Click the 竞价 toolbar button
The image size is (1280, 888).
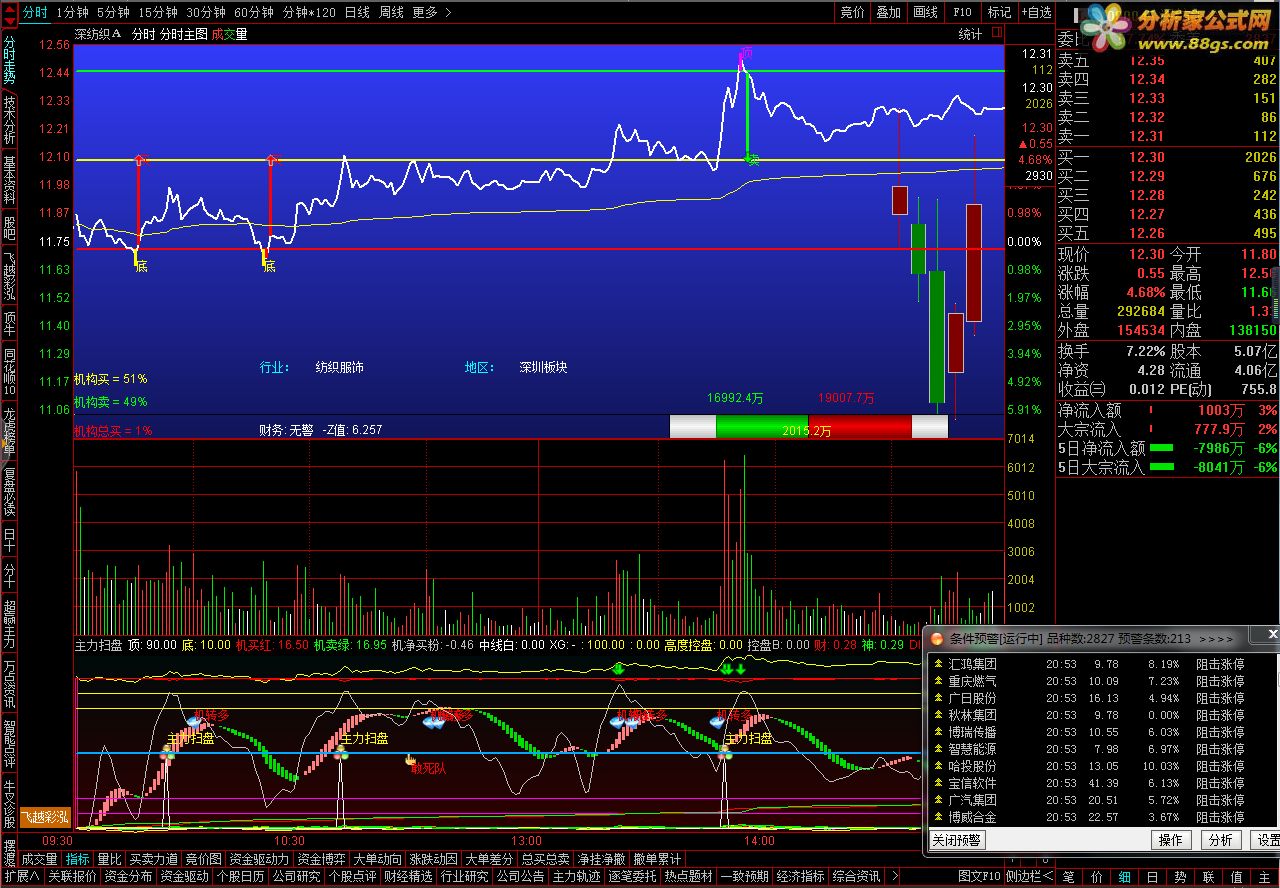tap(852, 12)
